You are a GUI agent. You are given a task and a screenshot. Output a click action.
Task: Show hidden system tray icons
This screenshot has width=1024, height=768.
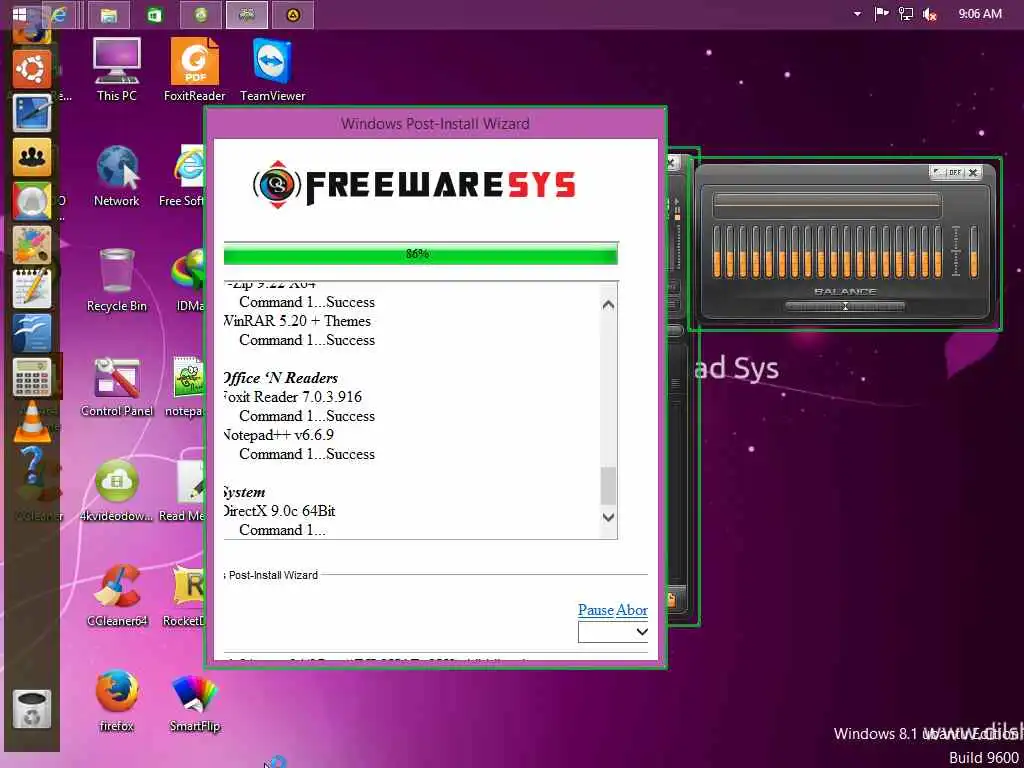(857, 14)
